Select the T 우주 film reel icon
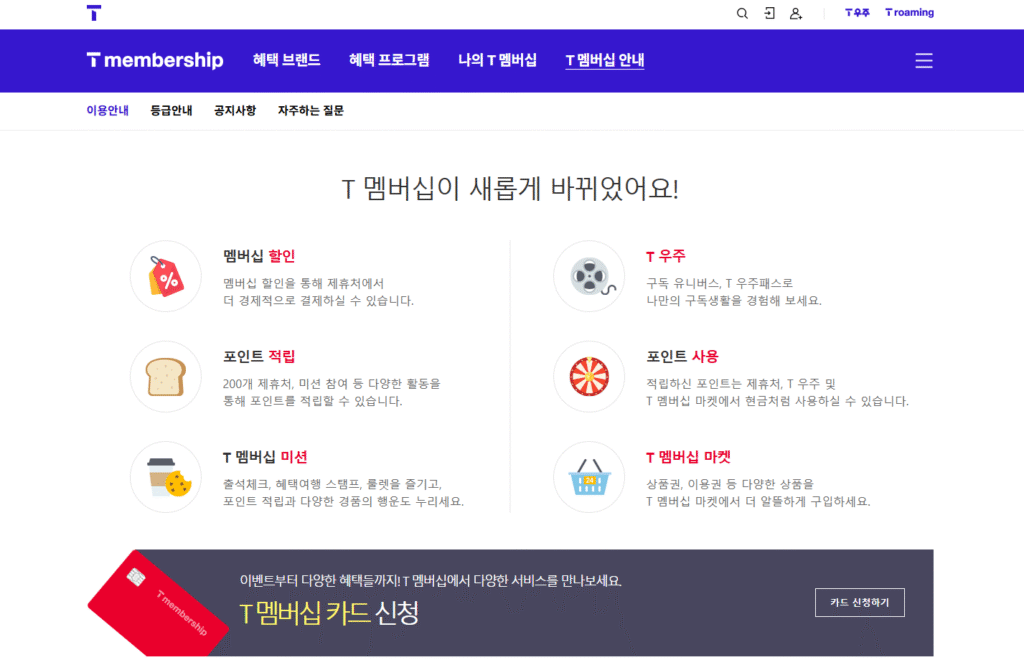The height and width of the screenshot is (670, 1024). (589, 276)
